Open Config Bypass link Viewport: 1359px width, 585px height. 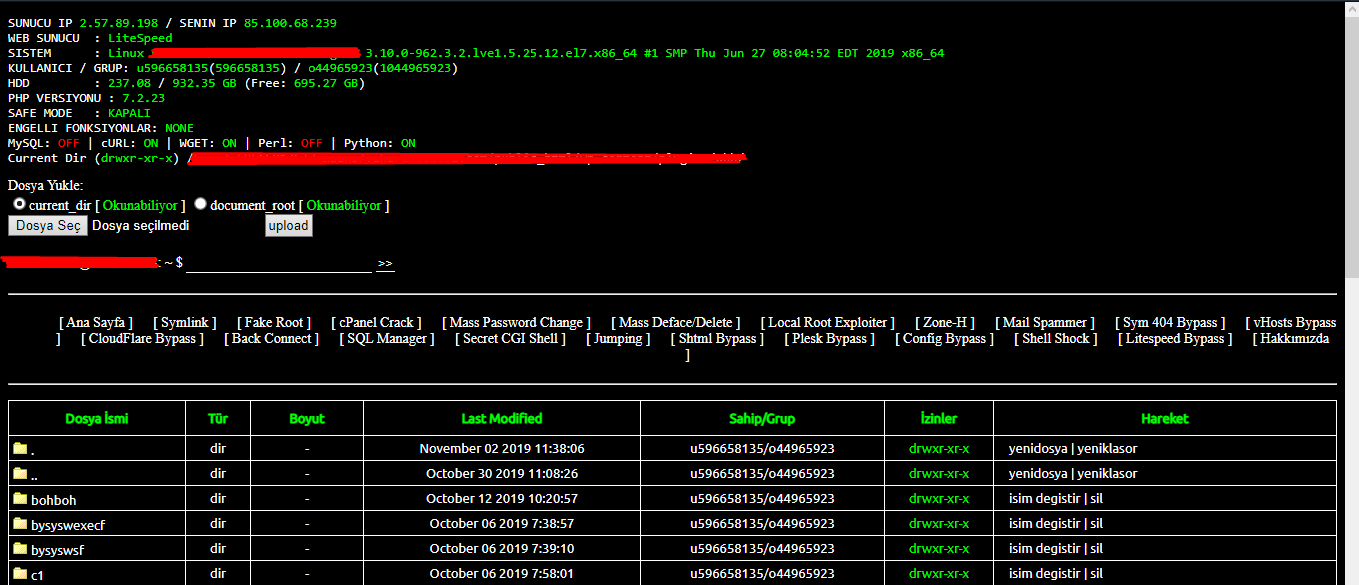pyautogui.click(x=945, y=339)
